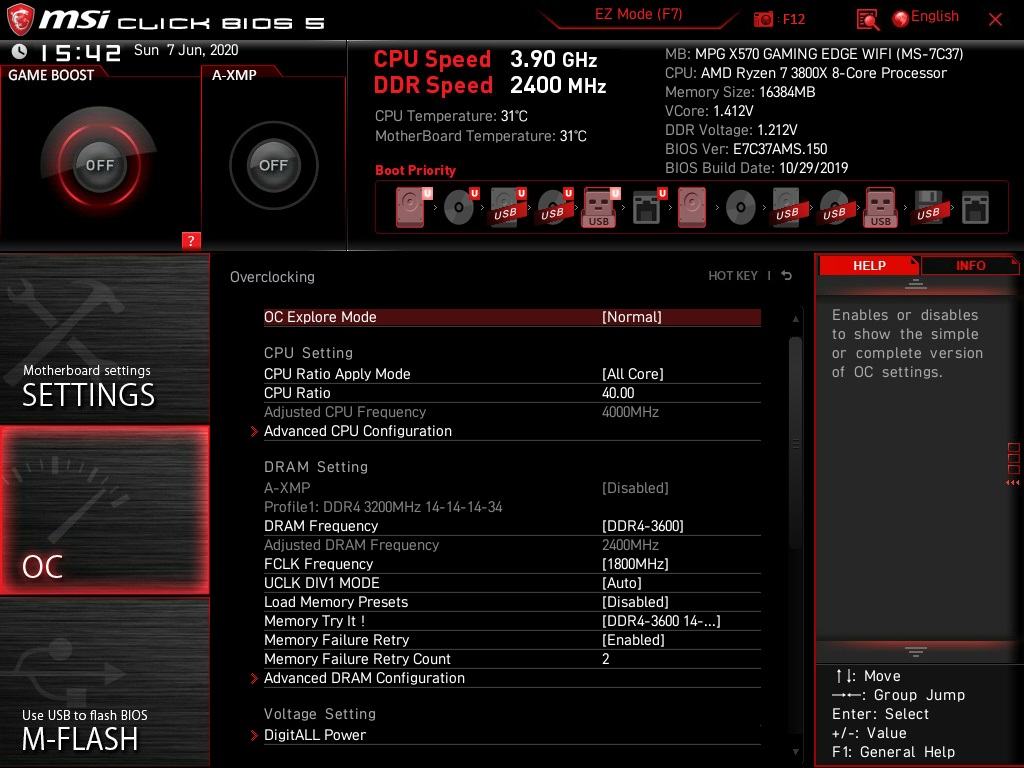Click the clock icon beside the time
The width and height of the screenshot is (1024, 768).
point(20,51)
